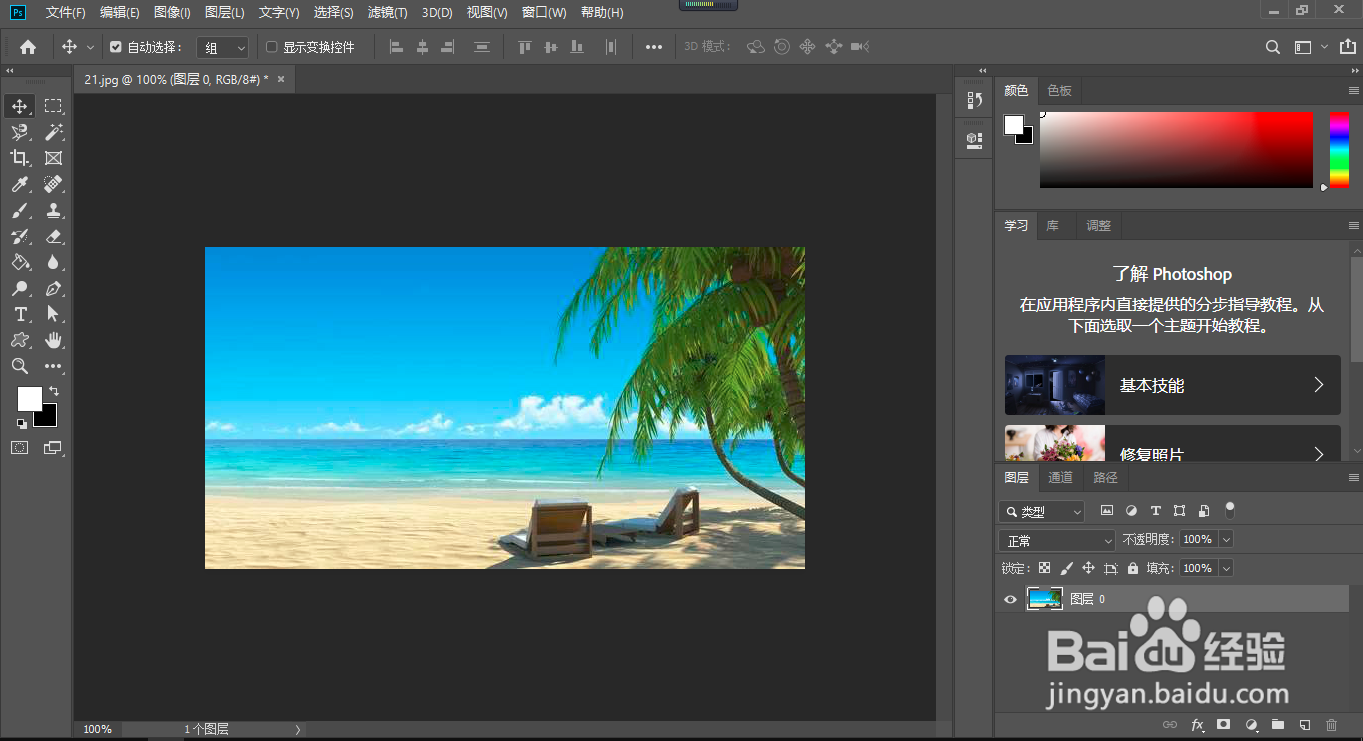This screenshot has height=741, width=1363.
Task: Open layer style fx menu
Action: (x=1197, y=725)
